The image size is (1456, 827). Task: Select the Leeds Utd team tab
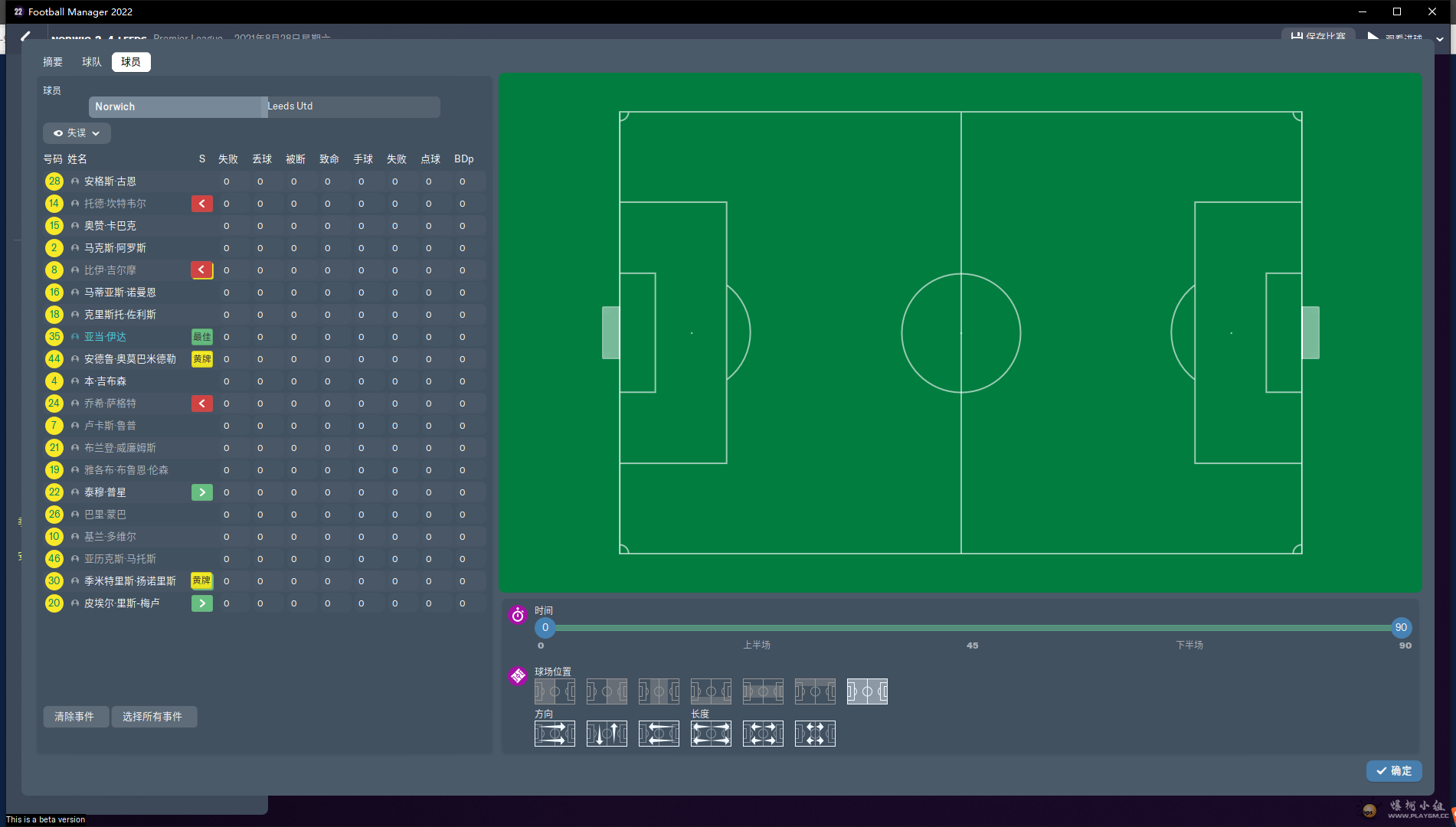tap(352, 106)
